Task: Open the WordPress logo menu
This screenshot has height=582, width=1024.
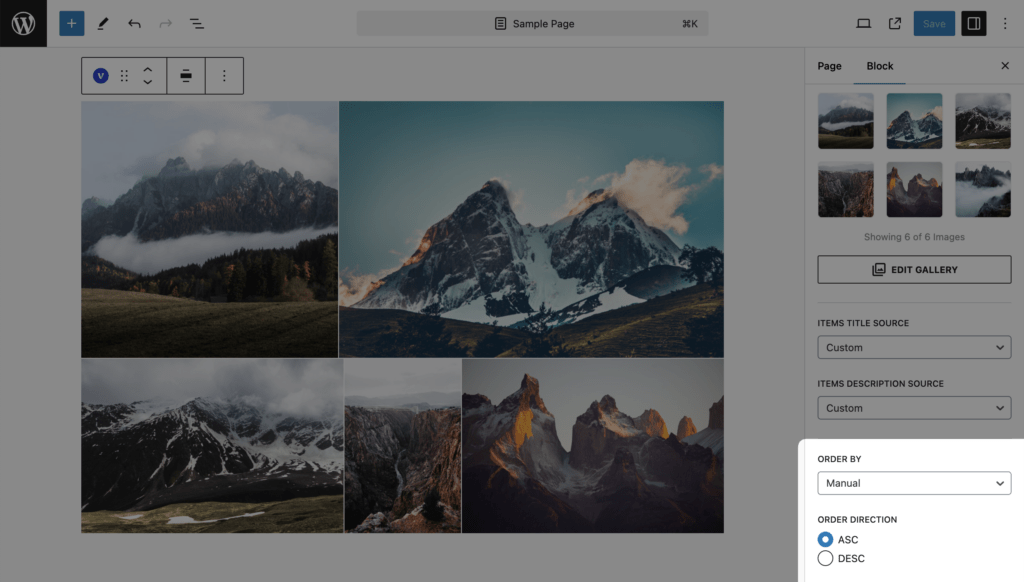Action: click(x=24, y=24)
